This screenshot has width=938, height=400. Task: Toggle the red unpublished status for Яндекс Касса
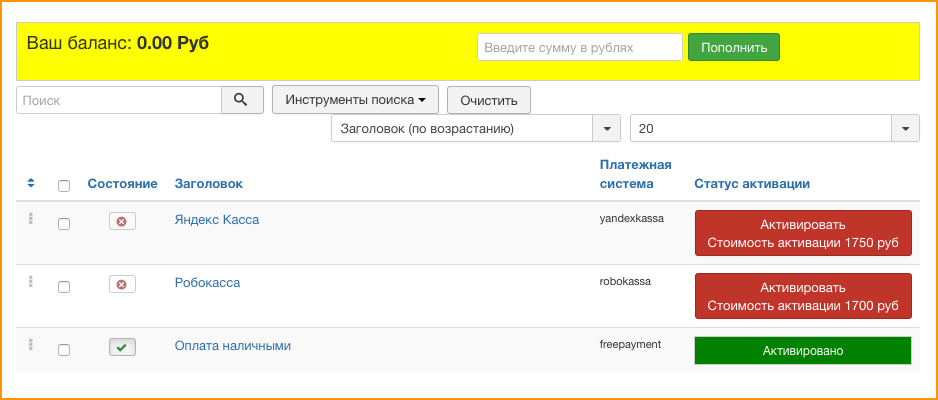[x=122, y=221]
